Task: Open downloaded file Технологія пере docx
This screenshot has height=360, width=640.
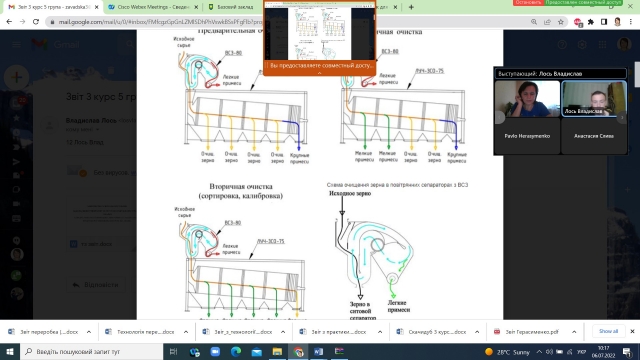Action: [141, 332]
